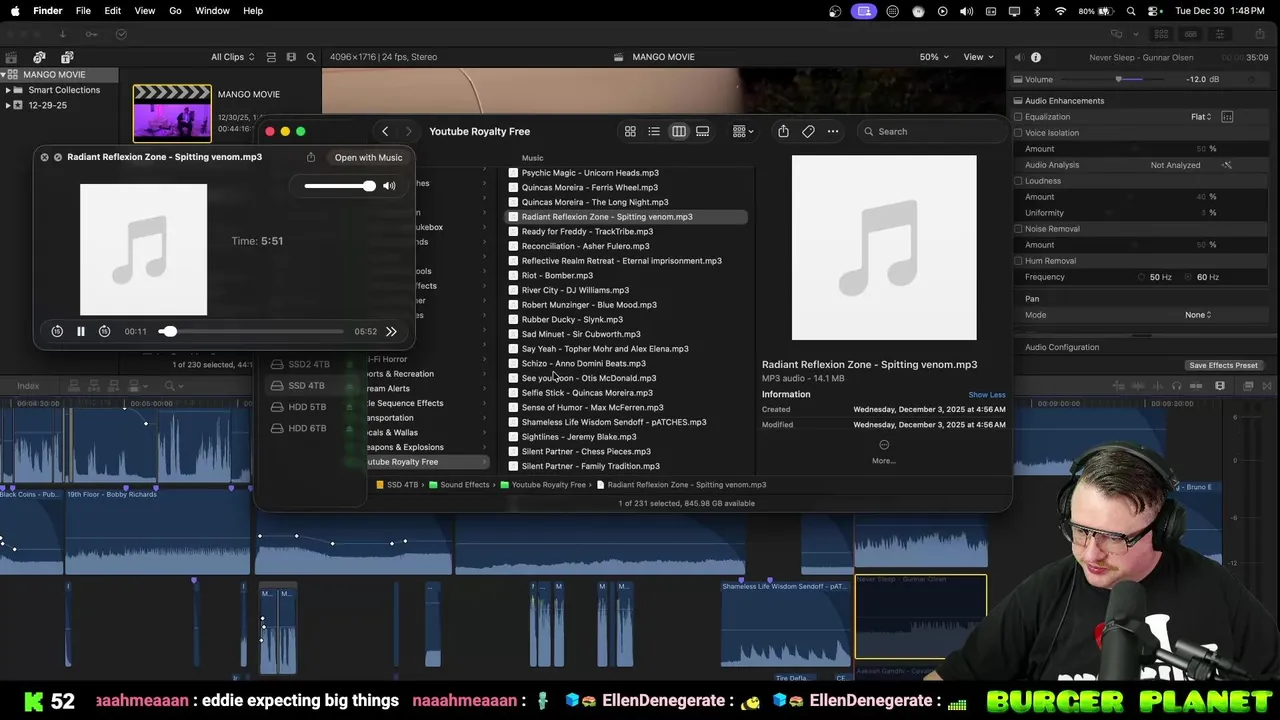Click the Save Effects Preset button
Screen dimensions: 1280x720
pos(1223,365)
